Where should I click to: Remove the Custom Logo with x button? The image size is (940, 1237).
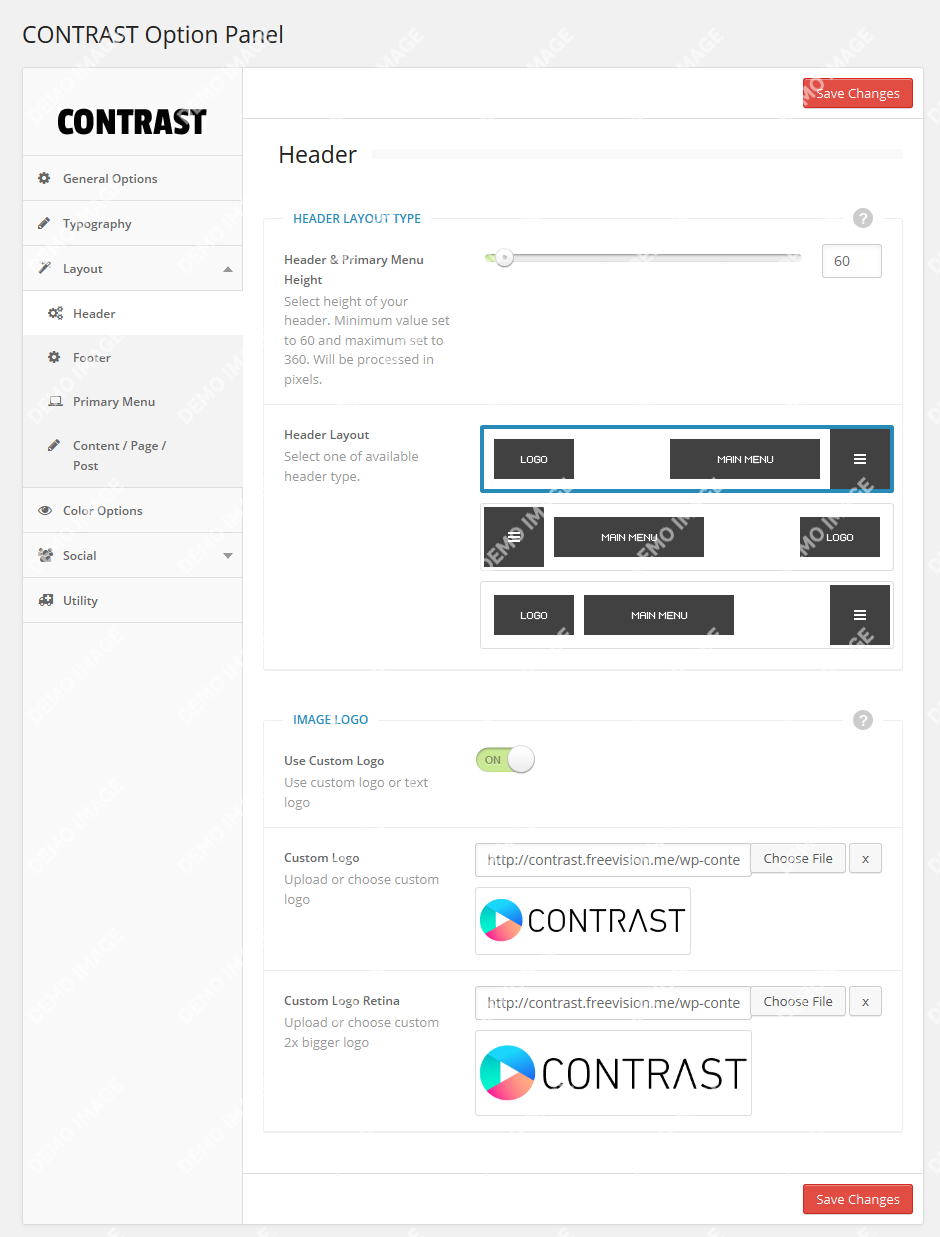[x=865, y=858]
